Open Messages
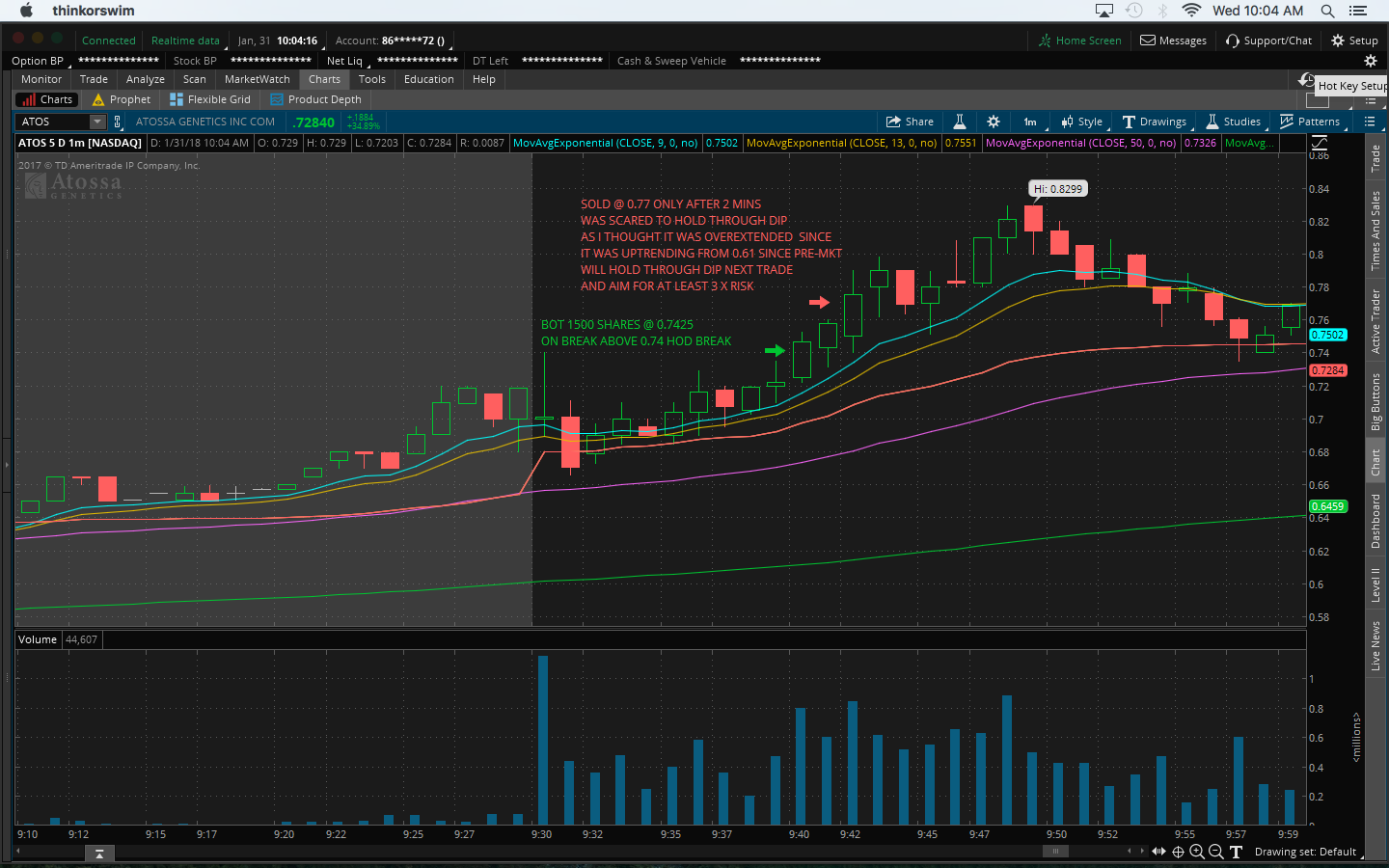 (1174, 41)
